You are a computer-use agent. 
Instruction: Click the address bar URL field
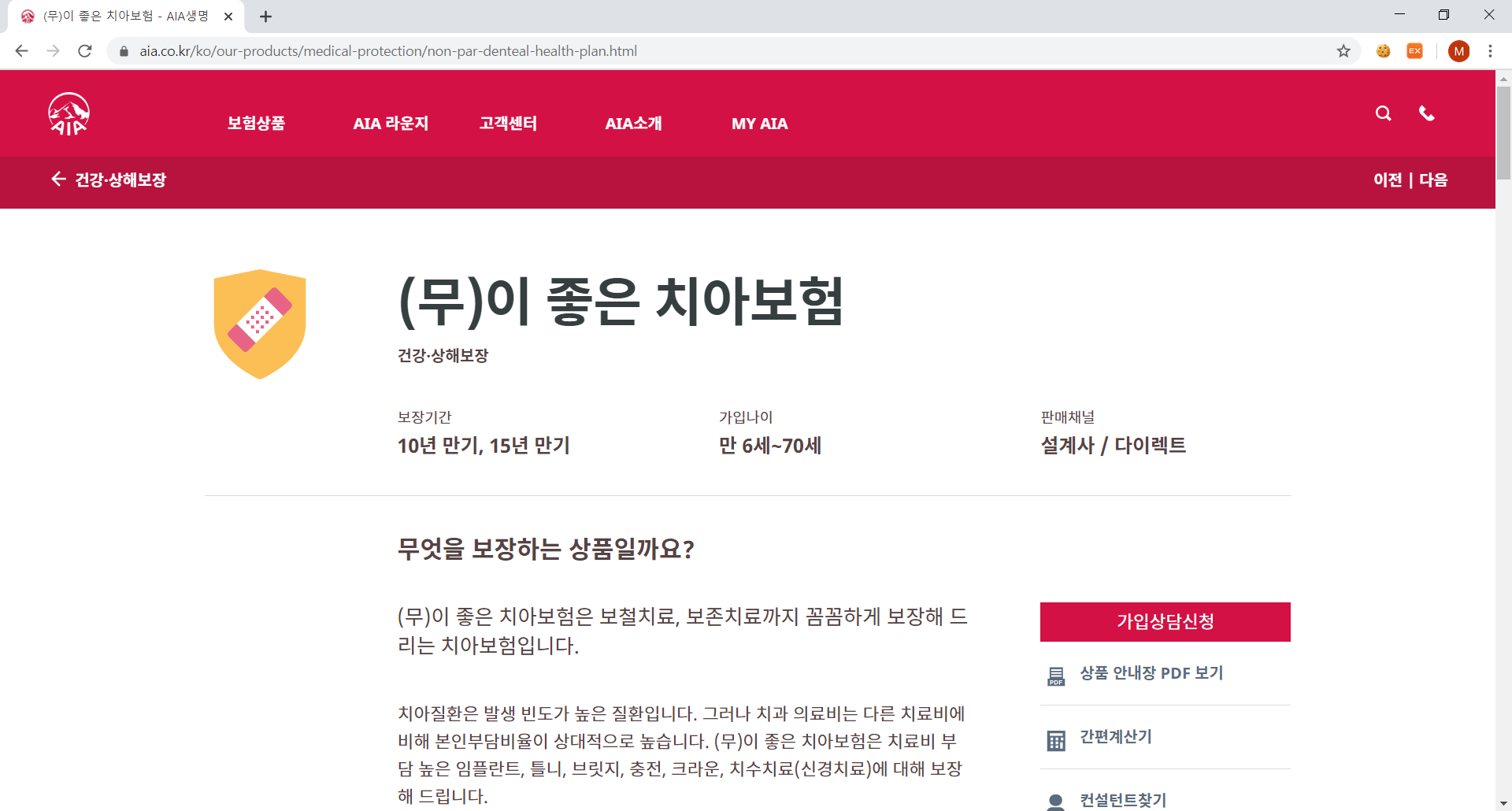pos(732,51)
